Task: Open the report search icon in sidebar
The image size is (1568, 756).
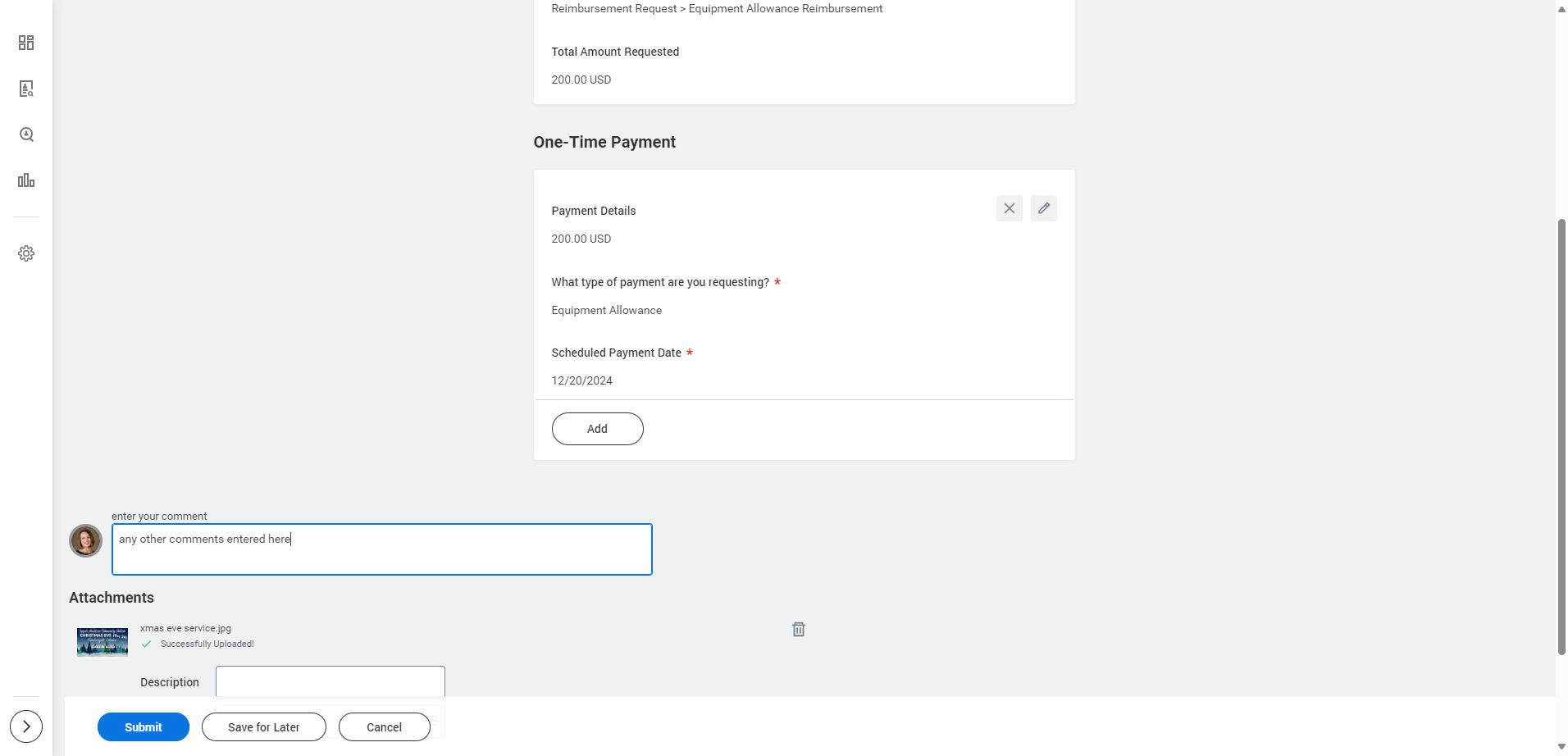Action: [x=26, y=89]
